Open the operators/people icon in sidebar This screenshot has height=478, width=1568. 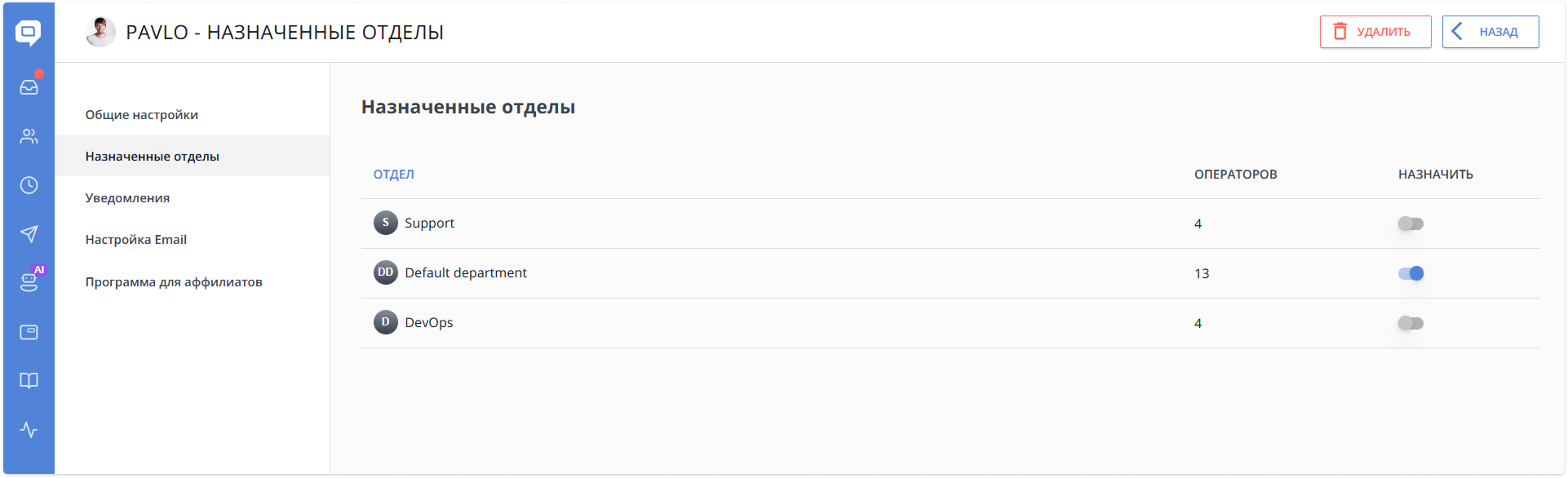29,136
